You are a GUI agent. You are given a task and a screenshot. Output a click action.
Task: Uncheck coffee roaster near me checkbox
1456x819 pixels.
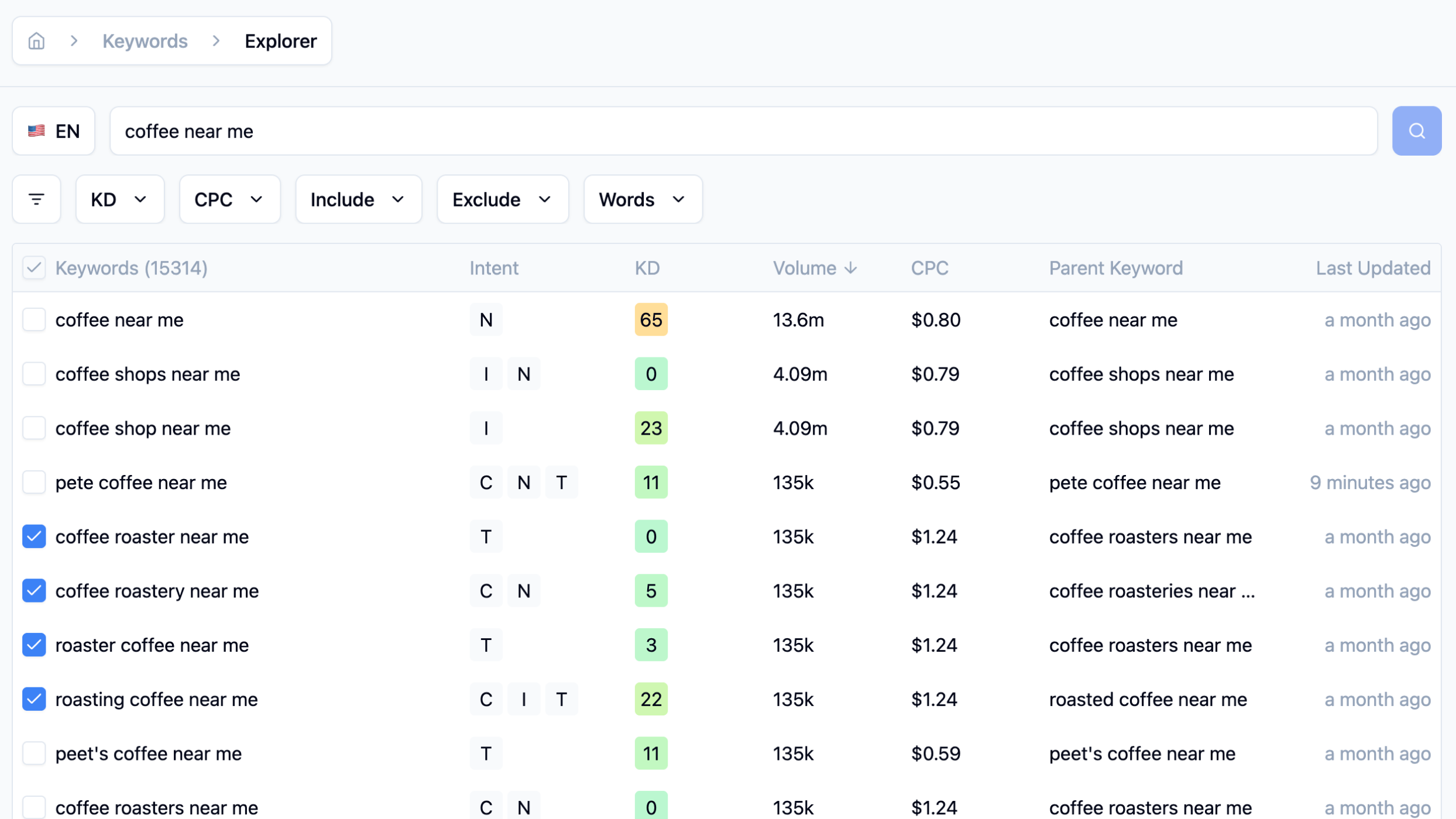pyautogui.click(x=34, y=536)
